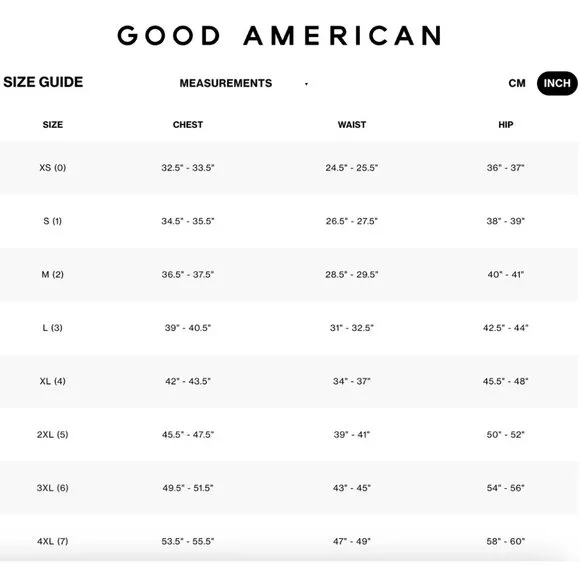Click the WAIST column header
The width and height of the screenshot is (580, 580).
coord(352,125)
